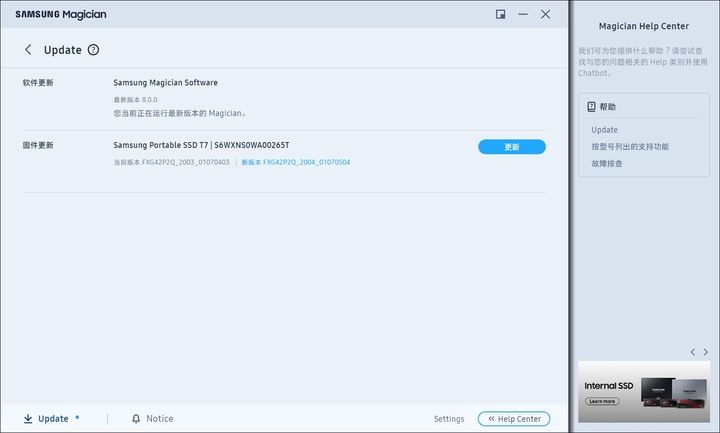The image size is (720, 433).
Task: Click the new version FXG42P2Q_2004_01070504 link
Action: coord(296,162)
